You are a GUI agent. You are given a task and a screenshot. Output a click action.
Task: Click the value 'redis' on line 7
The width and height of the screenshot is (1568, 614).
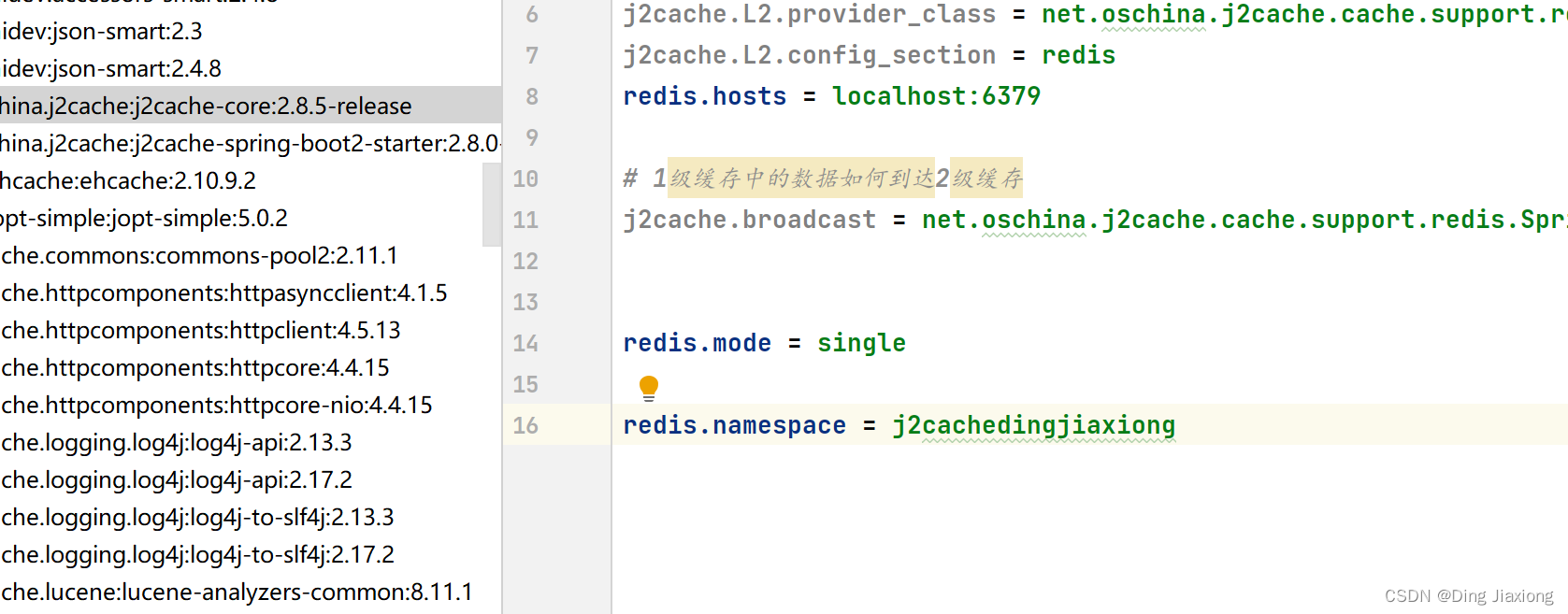[x=1079, y=55]
